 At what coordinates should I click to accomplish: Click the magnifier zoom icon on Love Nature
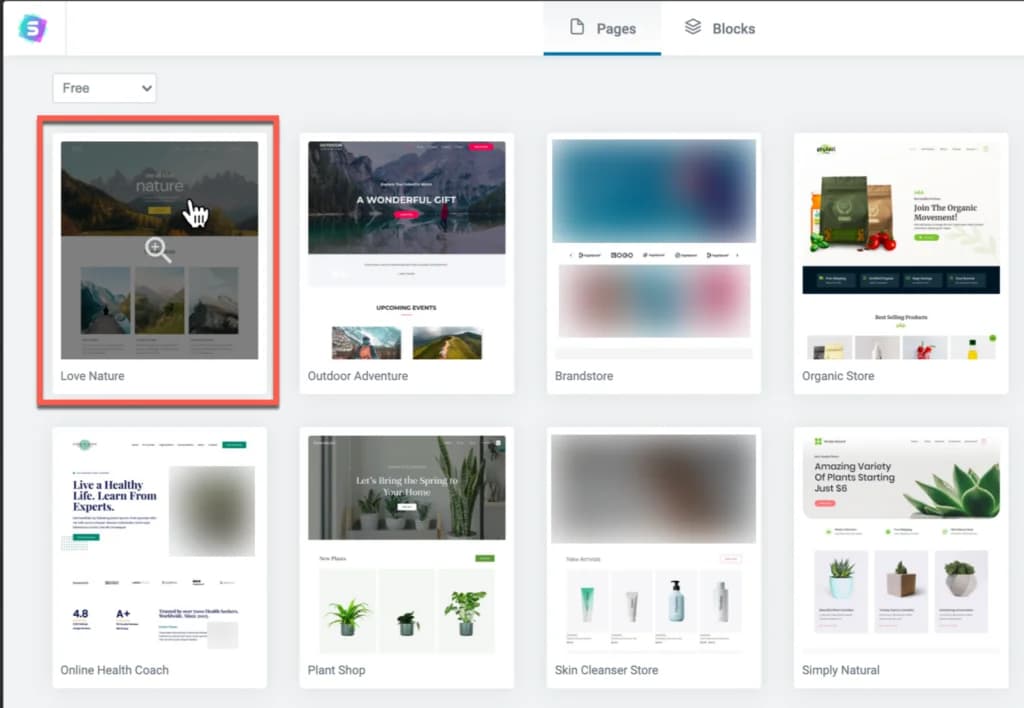(158, 250)
